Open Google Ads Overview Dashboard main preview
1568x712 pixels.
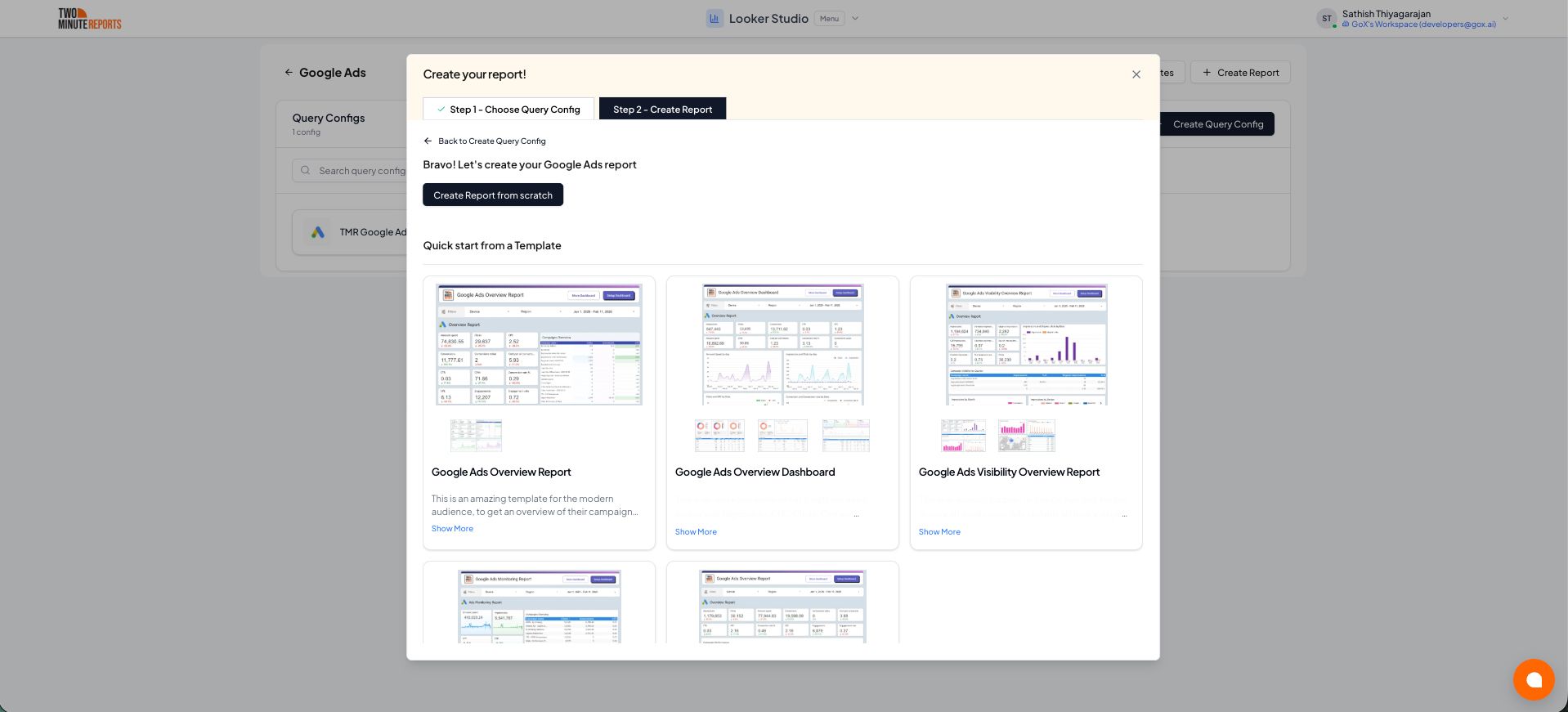782,345
